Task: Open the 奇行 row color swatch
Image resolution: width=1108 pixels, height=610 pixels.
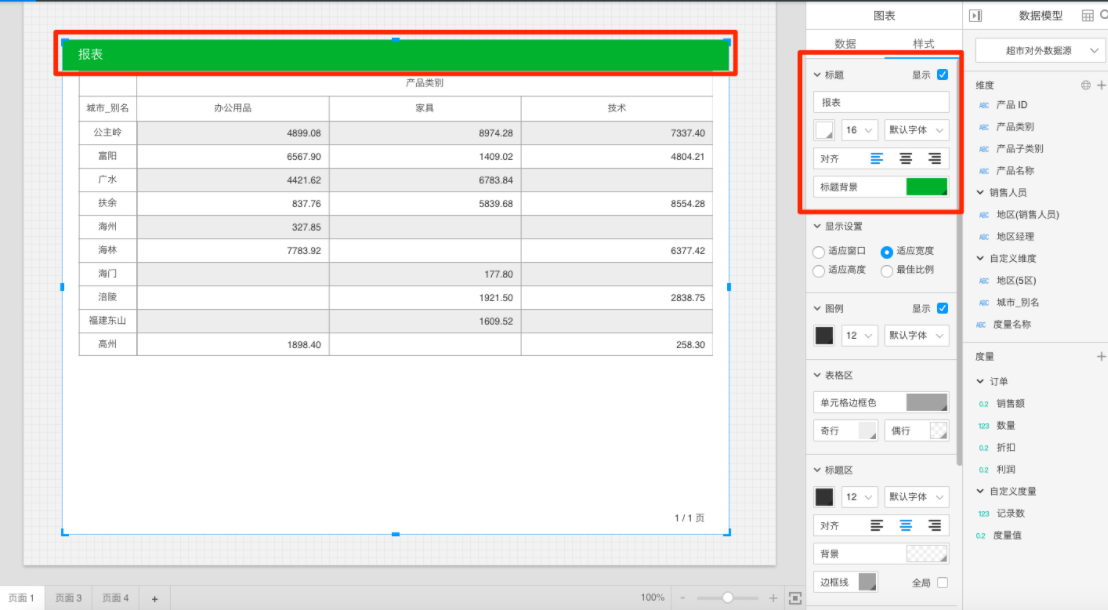Action: click(867, 430)
